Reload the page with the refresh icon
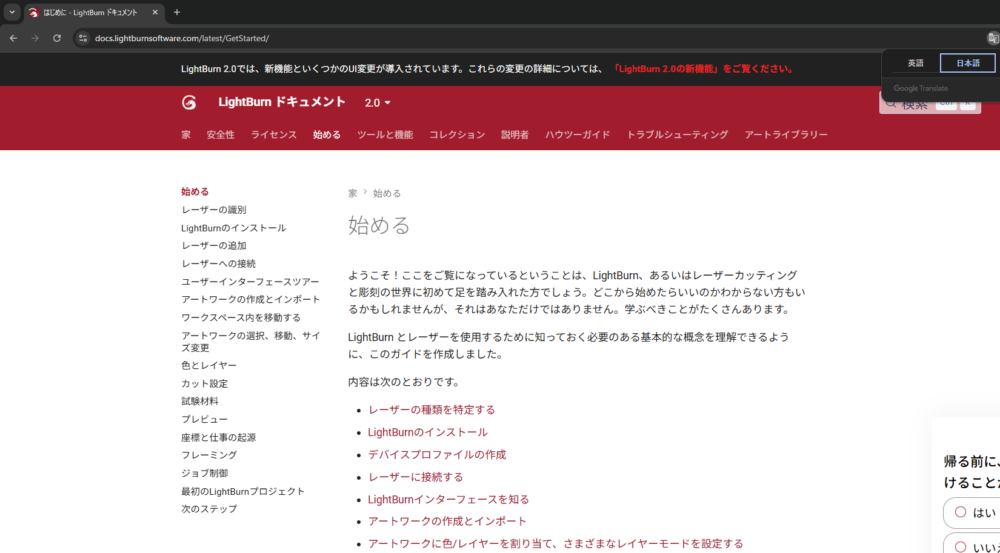Screen dimensions: 1000x553 click(x=57, y=38)
